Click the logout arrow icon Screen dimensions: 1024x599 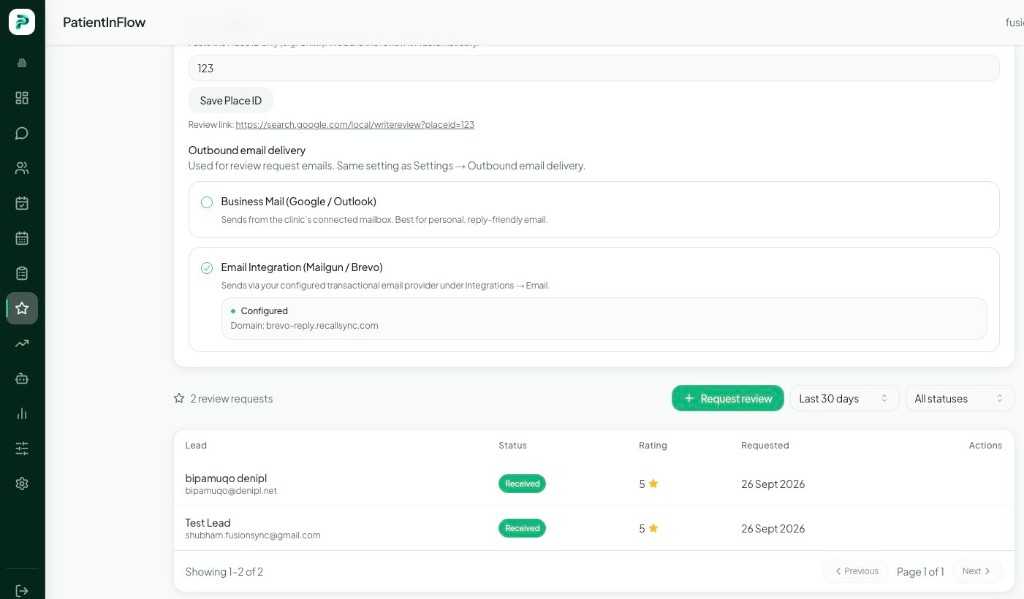click(x=22, y=591)
